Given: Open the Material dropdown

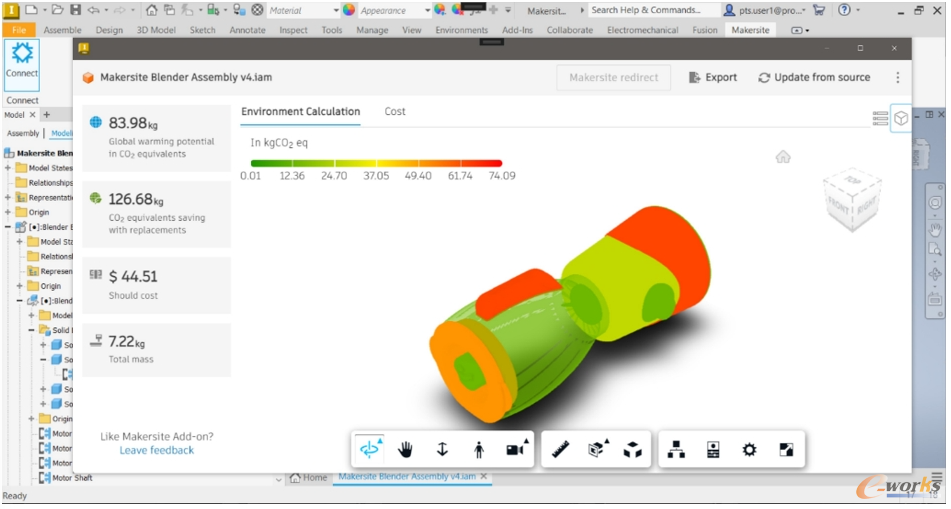Looking at the screenshot, I should point(303,10).
